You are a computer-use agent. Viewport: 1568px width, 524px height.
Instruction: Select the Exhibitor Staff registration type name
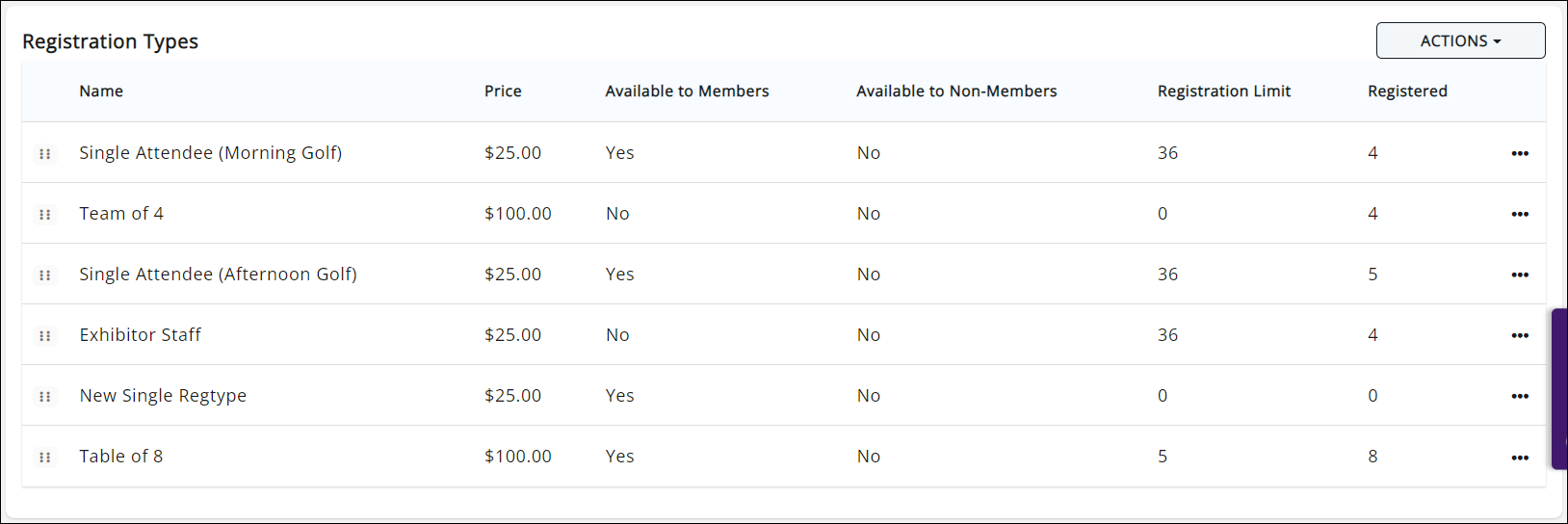pos(140,335)
